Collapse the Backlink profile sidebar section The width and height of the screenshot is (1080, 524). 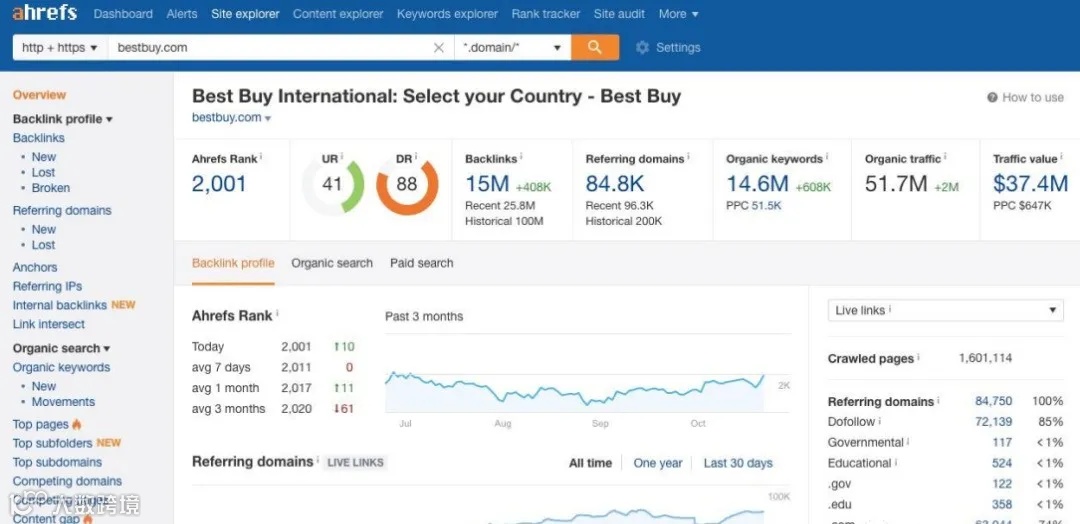63,119
